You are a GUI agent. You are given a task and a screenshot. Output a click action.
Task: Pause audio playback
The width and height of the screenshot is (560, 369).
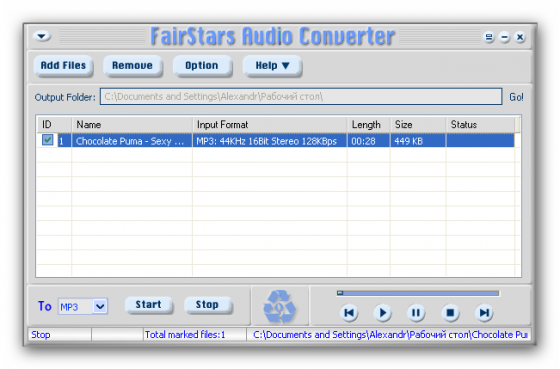click(416, 313)
